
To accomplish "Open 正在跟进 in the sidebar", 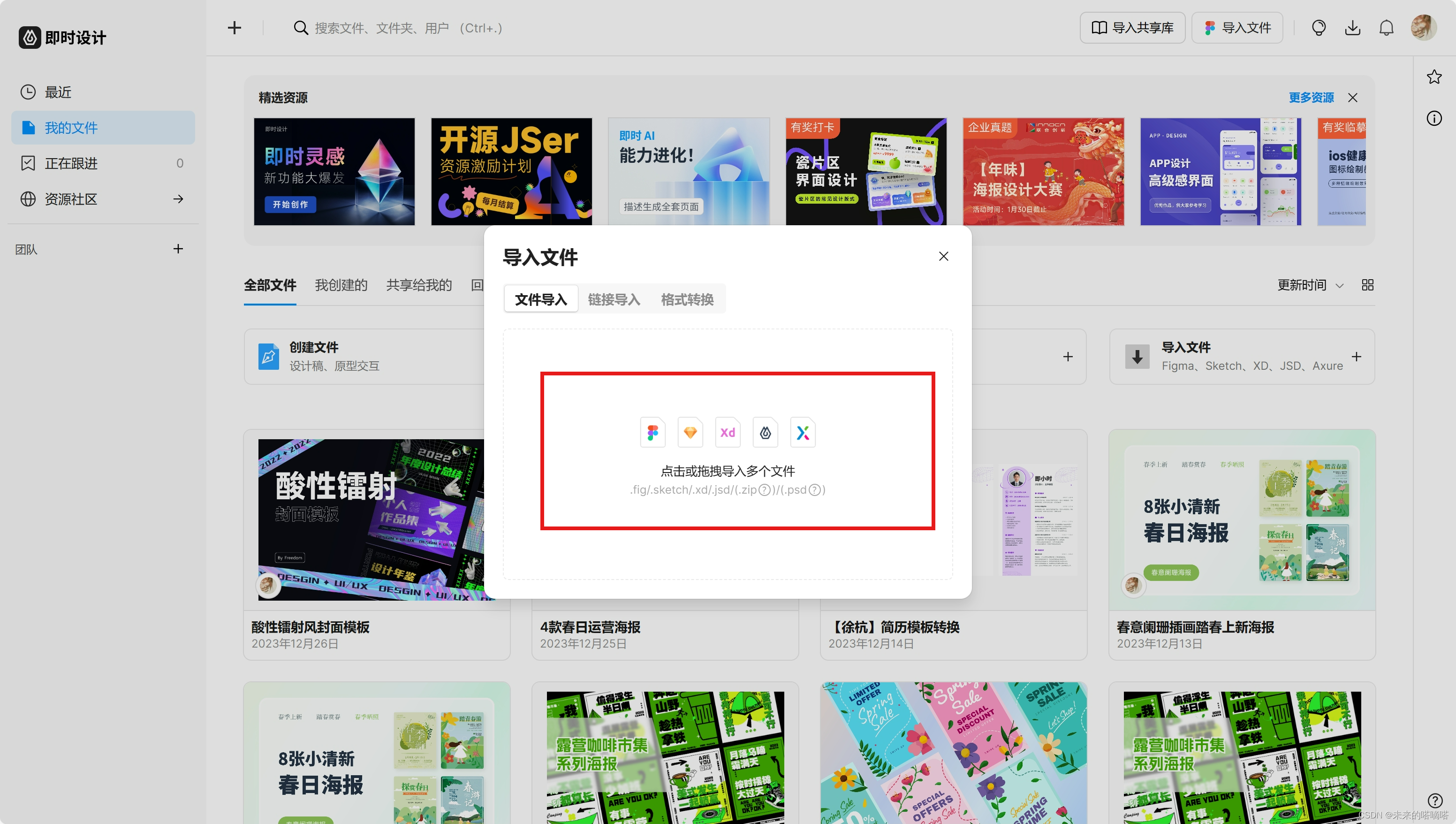I will coord(103,163).
